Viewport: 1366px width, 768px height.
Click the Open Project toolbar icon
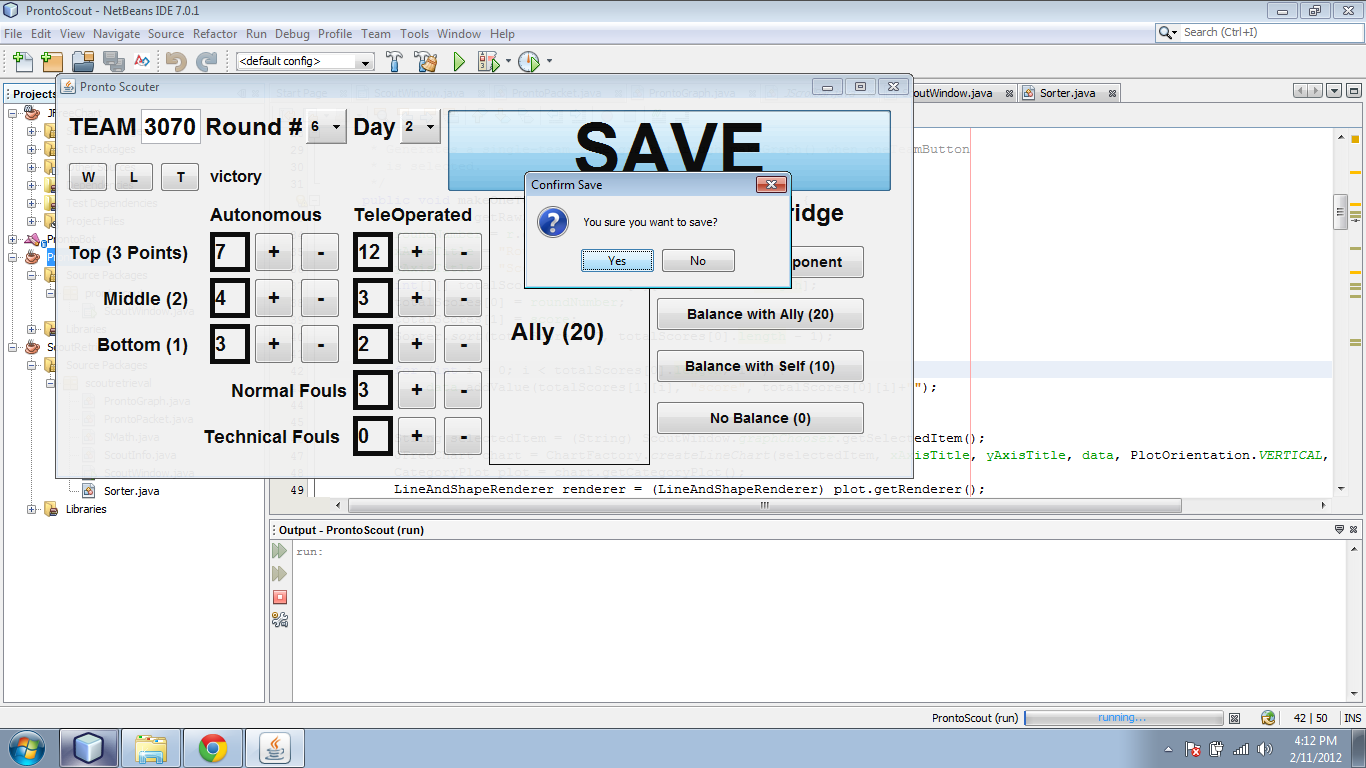[x=82, y=62]
